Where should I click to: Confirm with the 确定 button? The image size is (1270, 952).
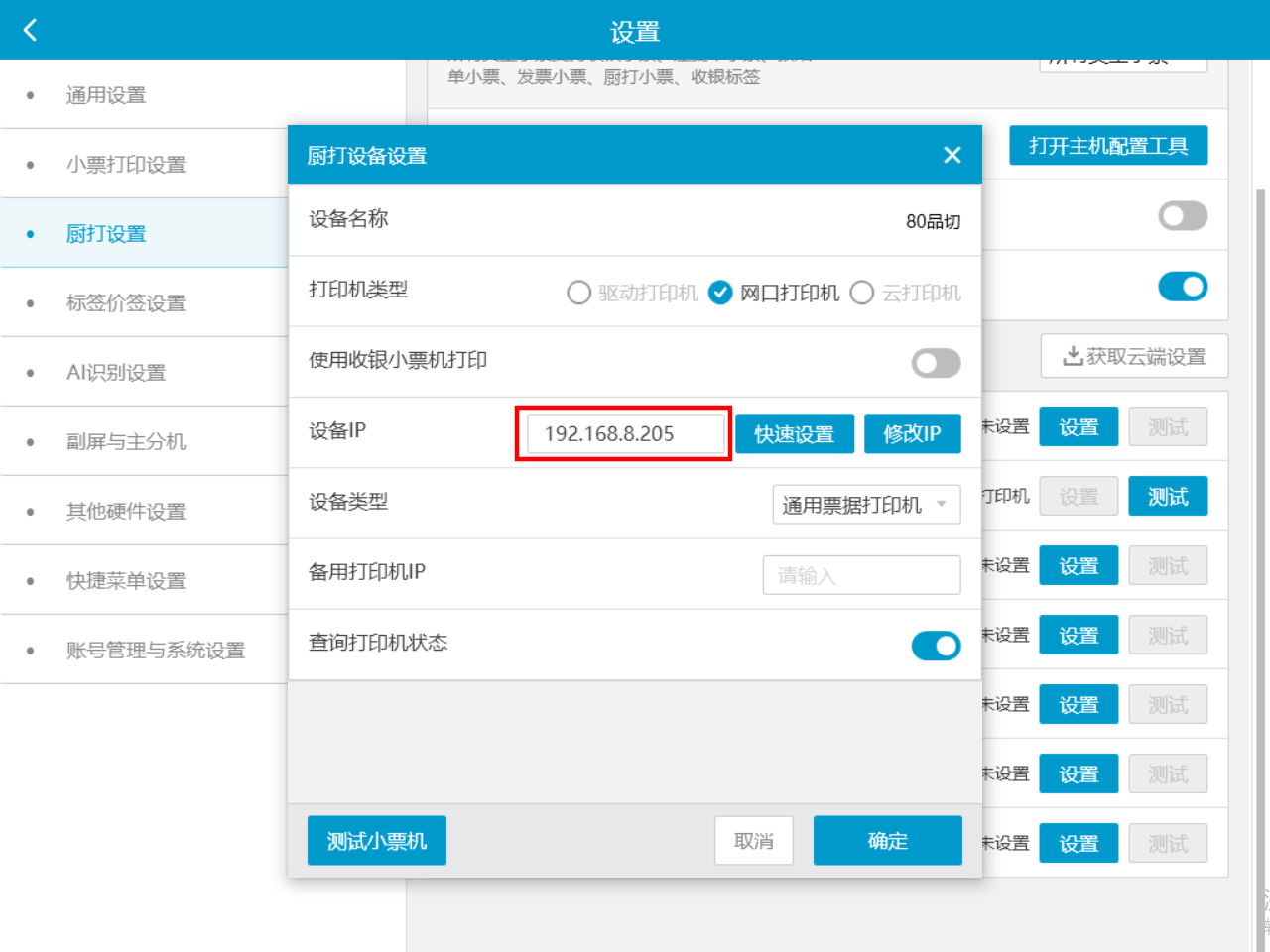pyautogui.click(x=888, y=841)
